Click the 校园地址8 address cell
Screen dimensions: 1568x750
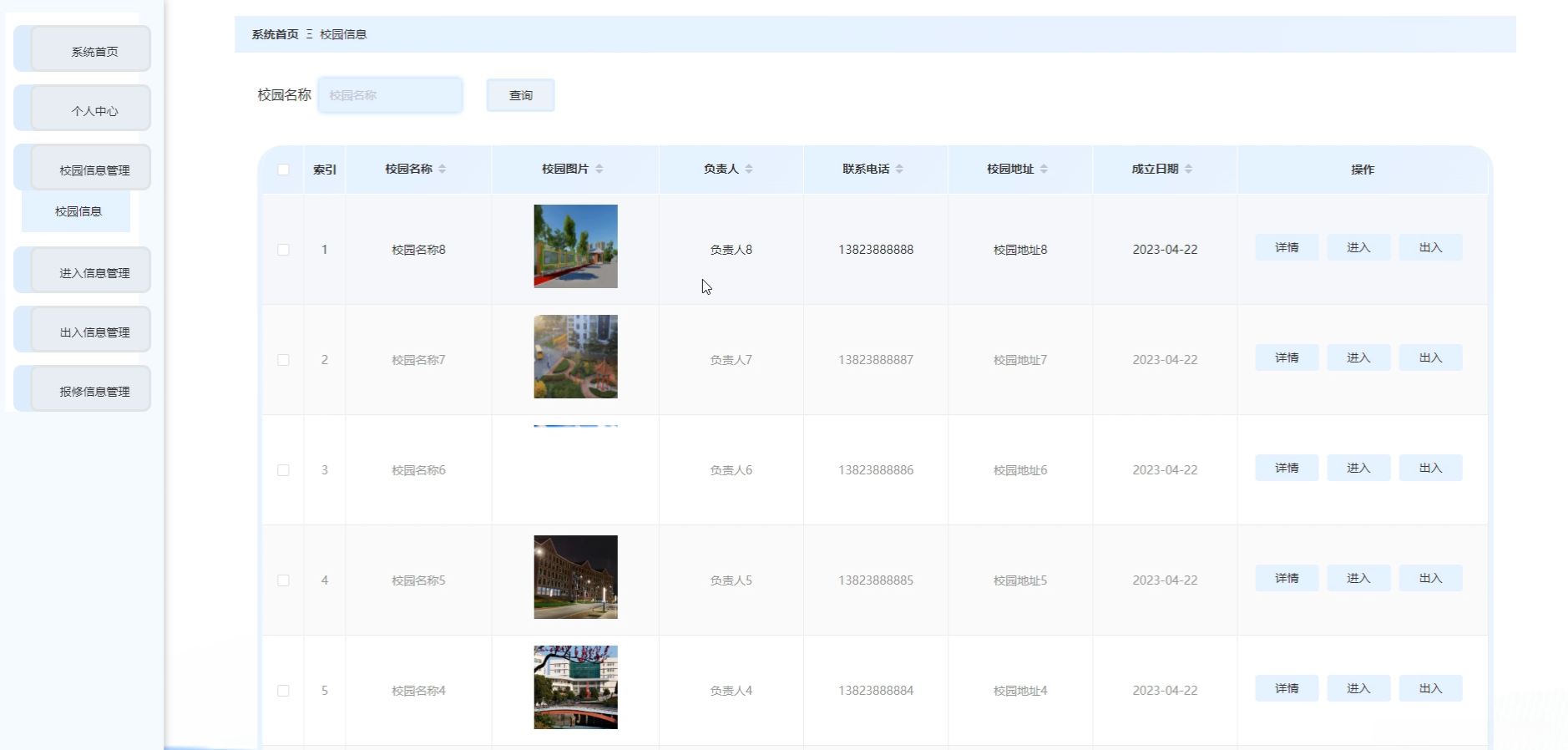[x=1020, y=250]
